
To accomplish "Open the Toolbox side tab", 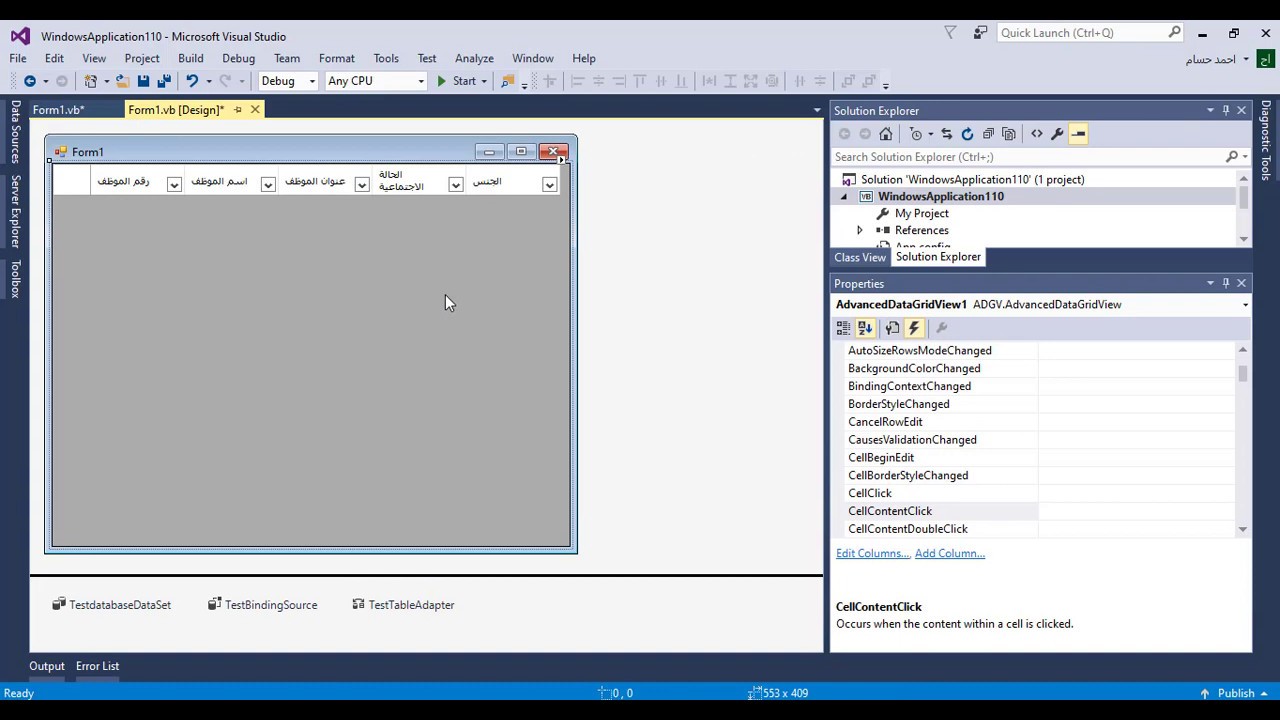I will (15, 279).
